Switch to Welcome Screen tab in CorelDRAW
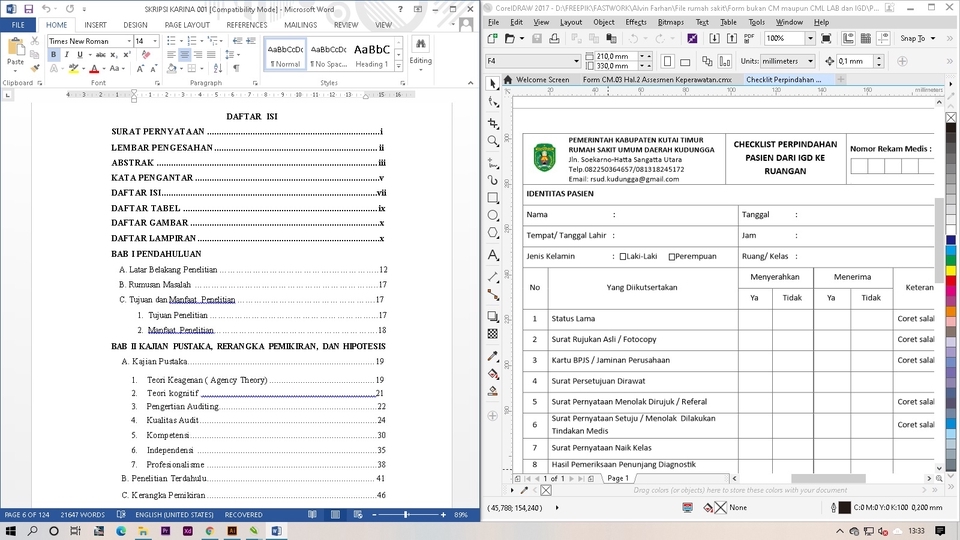The image size is (960, 540). click(542, 80)
